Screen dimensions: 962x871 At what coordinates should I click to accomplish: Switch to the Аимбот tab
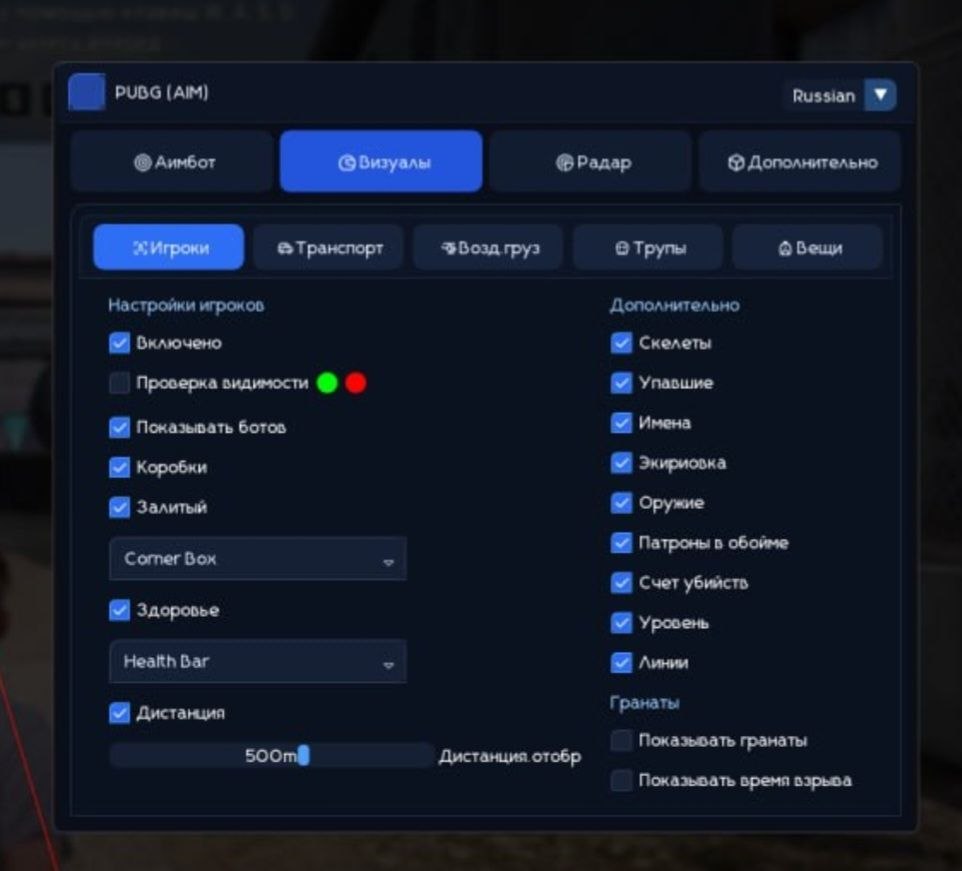click(x=172, y=162)
